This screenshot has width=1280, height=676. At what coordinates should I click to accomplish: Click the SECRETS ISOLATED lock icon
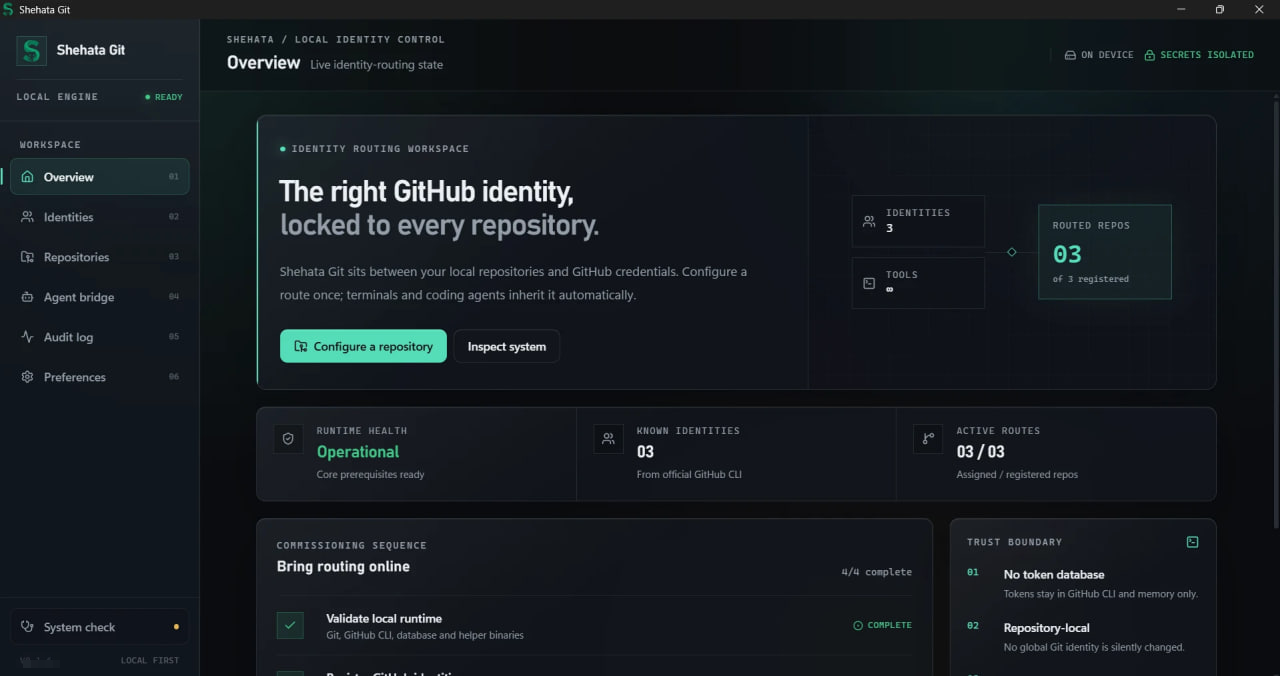1149,55
